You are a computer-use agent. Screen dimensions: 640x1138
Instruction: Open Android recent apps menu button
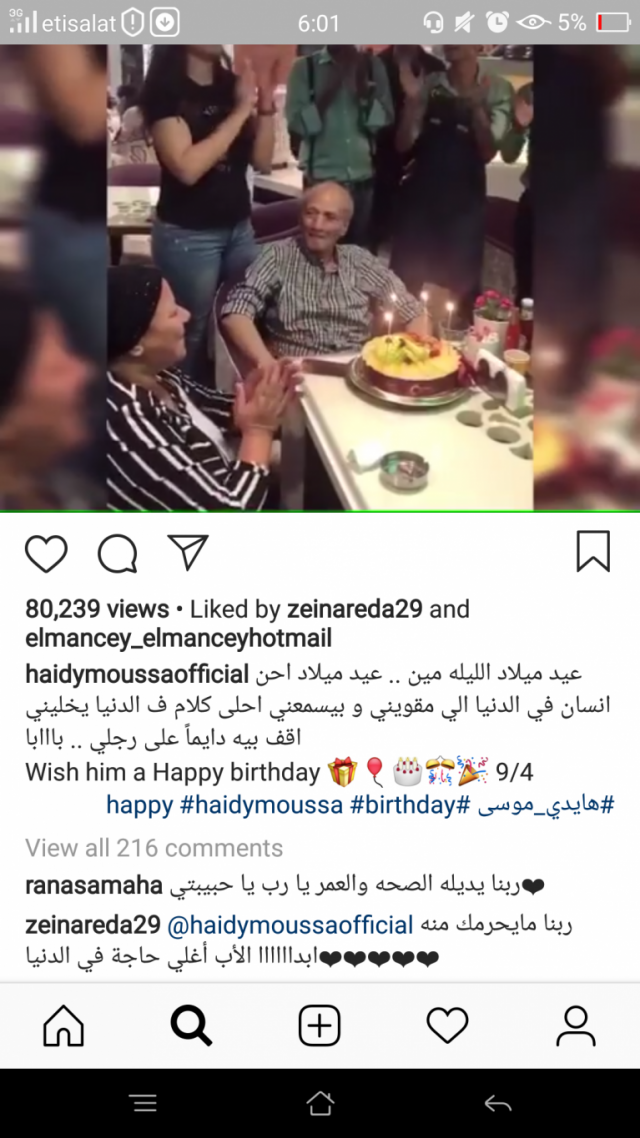[144, 1104]
